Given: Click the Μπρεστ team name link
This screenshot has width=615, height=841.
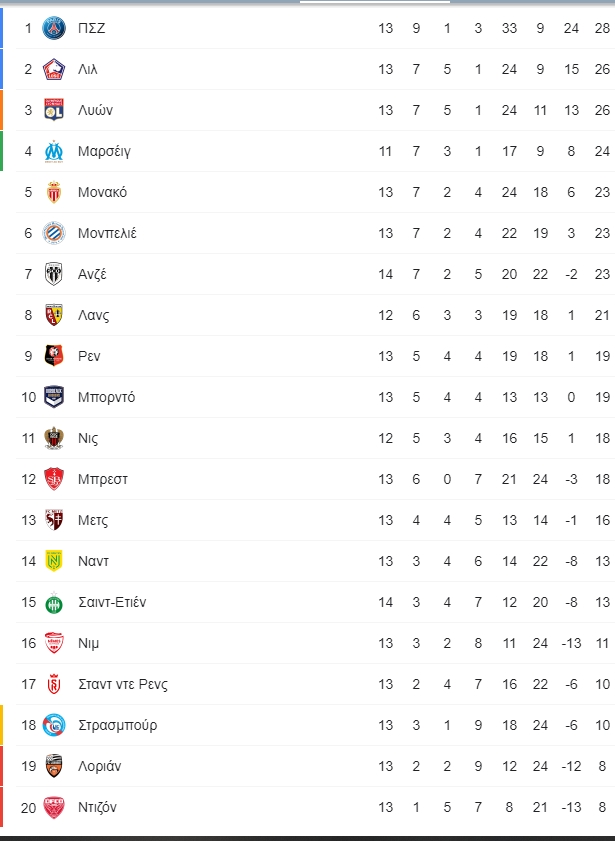Looking at the screenshot, I should point(102,479).
